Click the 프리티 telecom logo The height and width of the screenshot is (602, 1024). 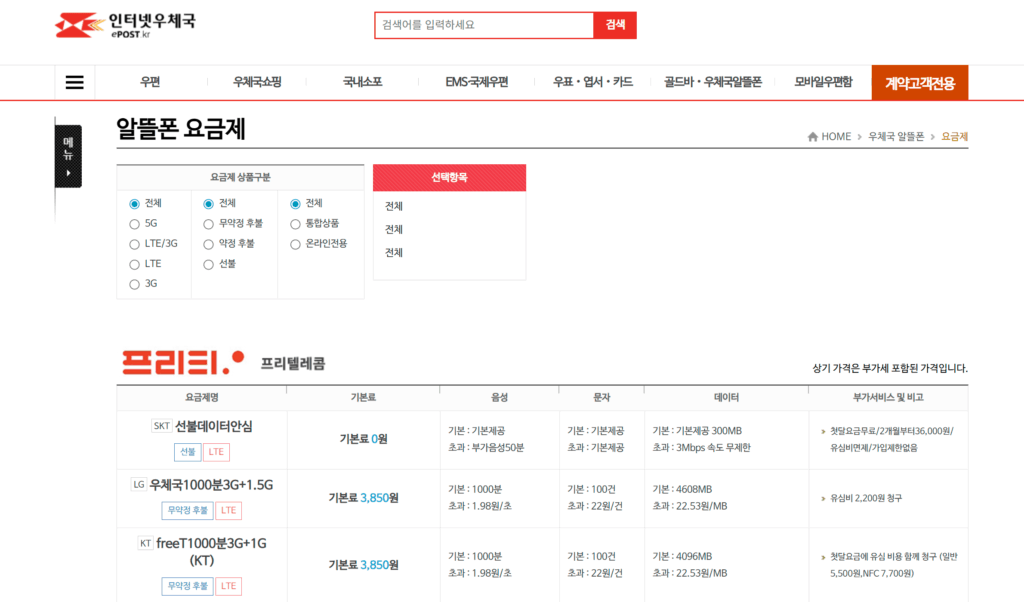[183, 362]
